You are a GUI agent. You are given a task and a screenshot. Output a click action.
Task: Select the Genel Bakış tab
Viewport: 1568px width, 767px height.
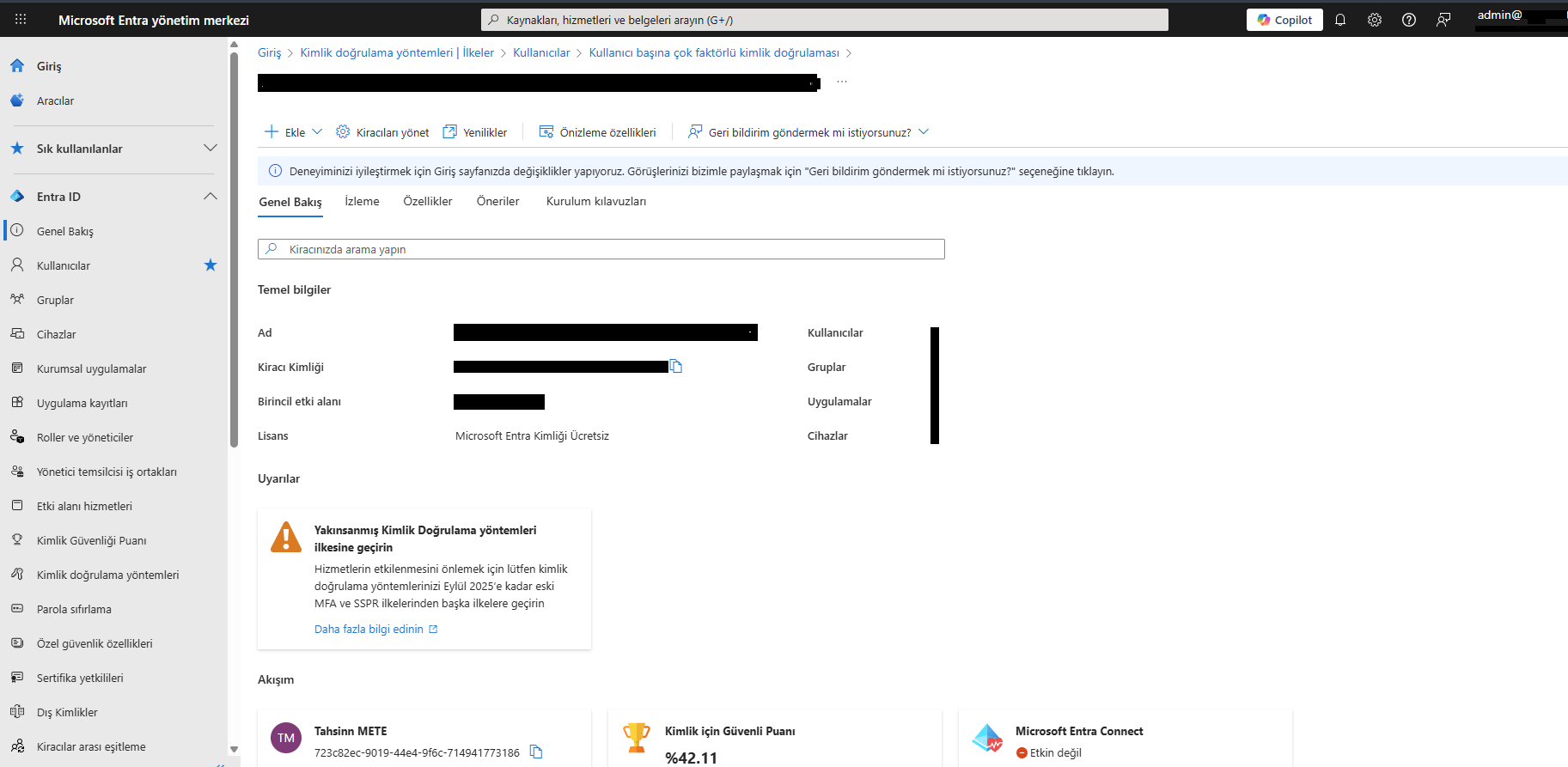[x=290, y=202]
